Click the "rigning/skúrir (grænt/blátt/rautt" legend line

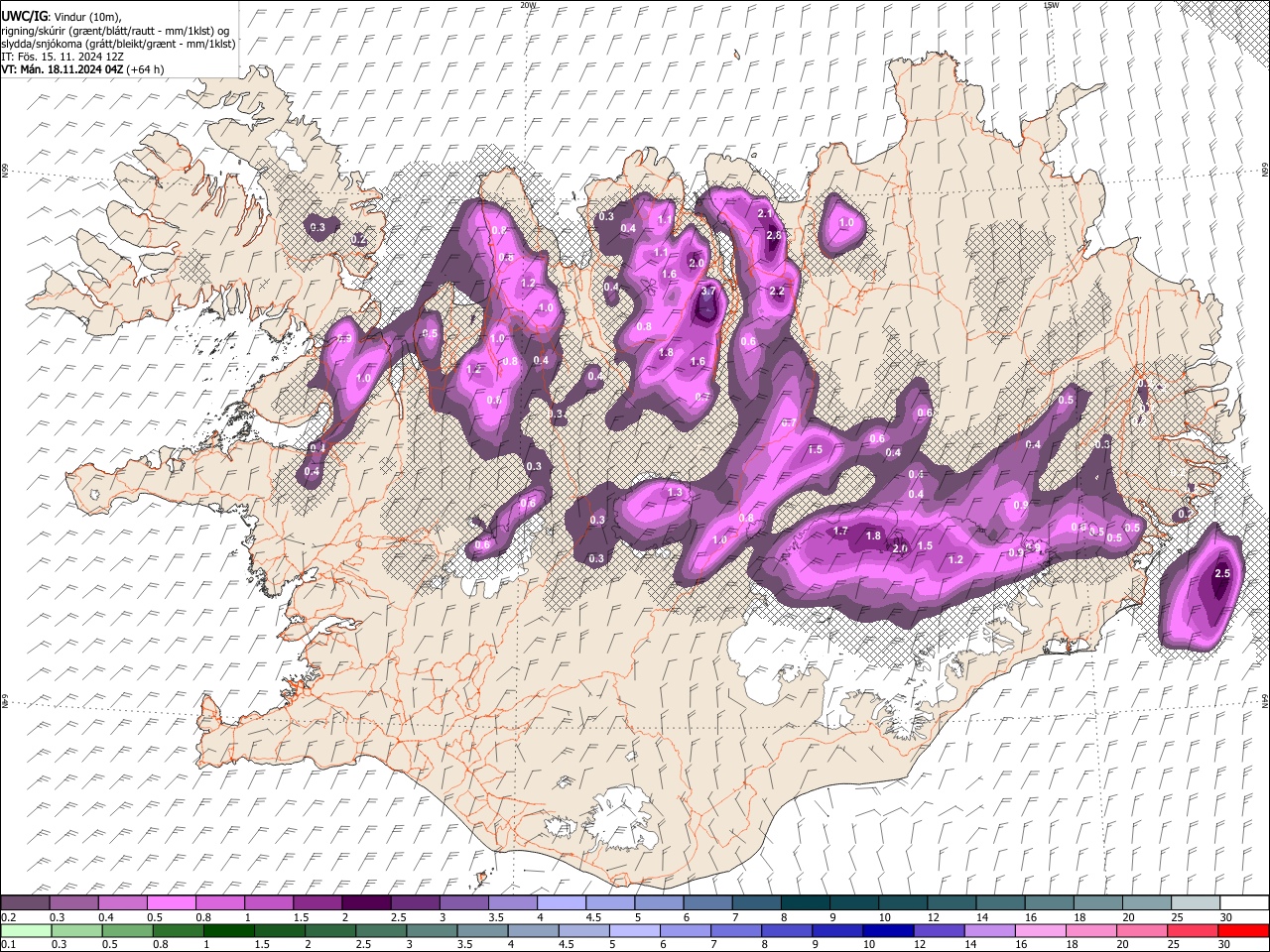coord(116,31)
